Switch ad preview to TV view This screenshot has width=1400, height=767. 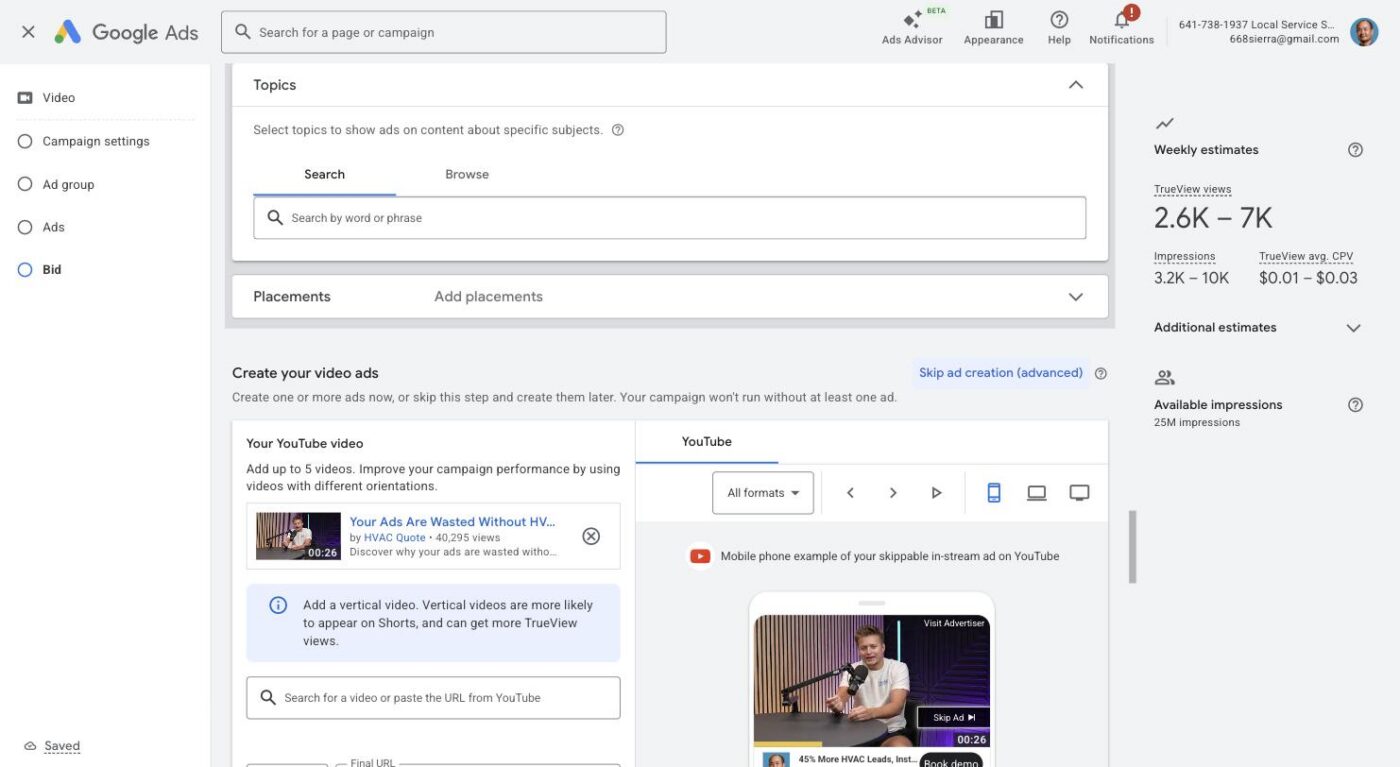1079,492
